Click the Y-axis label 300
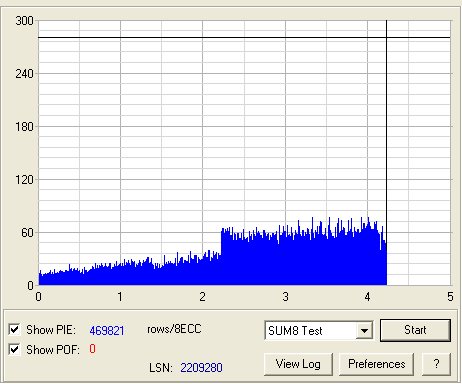The width and height of the screenshot is (462, 384). pyautogui.click(x=24, y=21)
